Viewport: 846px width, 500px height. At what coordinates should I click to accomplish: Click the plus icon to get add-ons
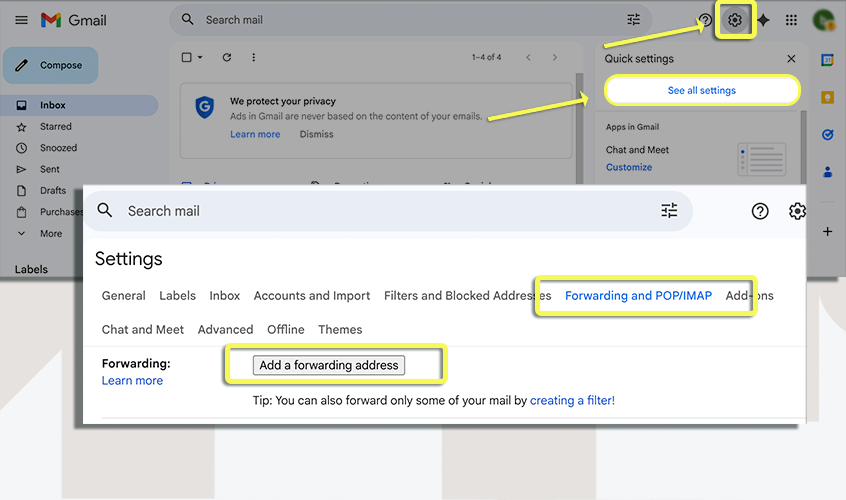[827, 232]
